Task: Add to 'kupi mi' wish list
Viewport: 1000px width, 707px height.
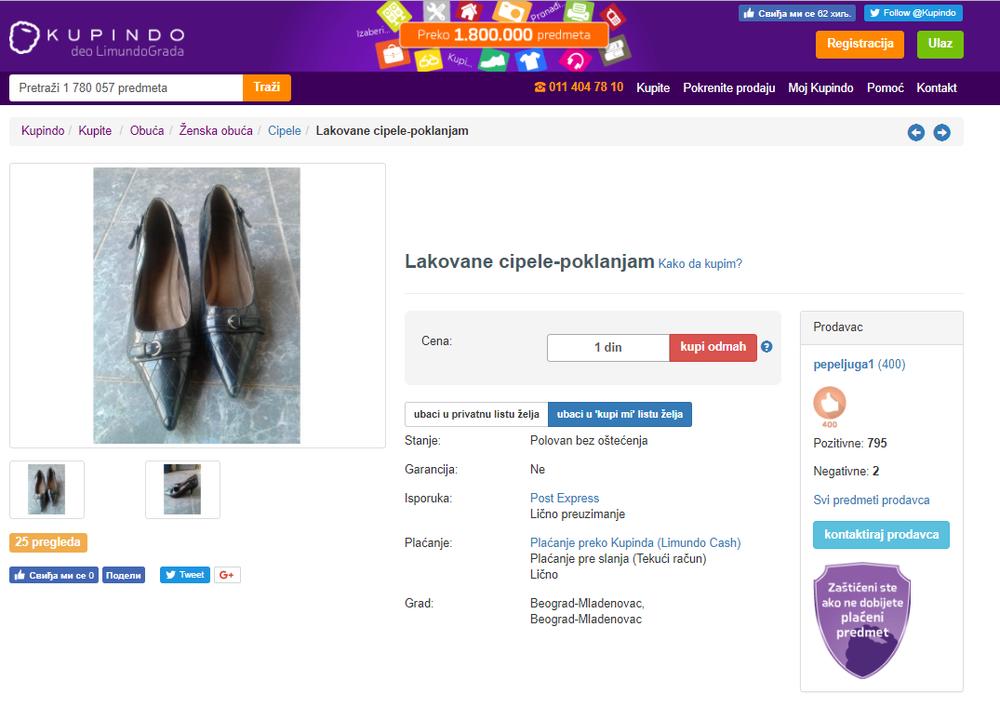Action: click(619, 414)
